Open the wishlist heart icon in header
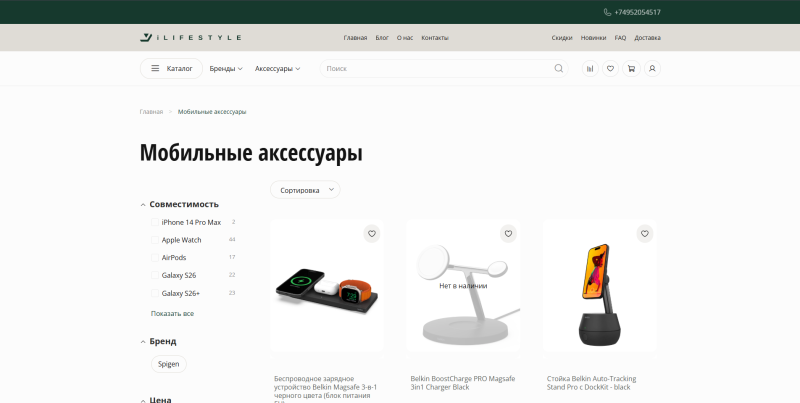This screenshot has width=800, height=403. coord(610,68)
